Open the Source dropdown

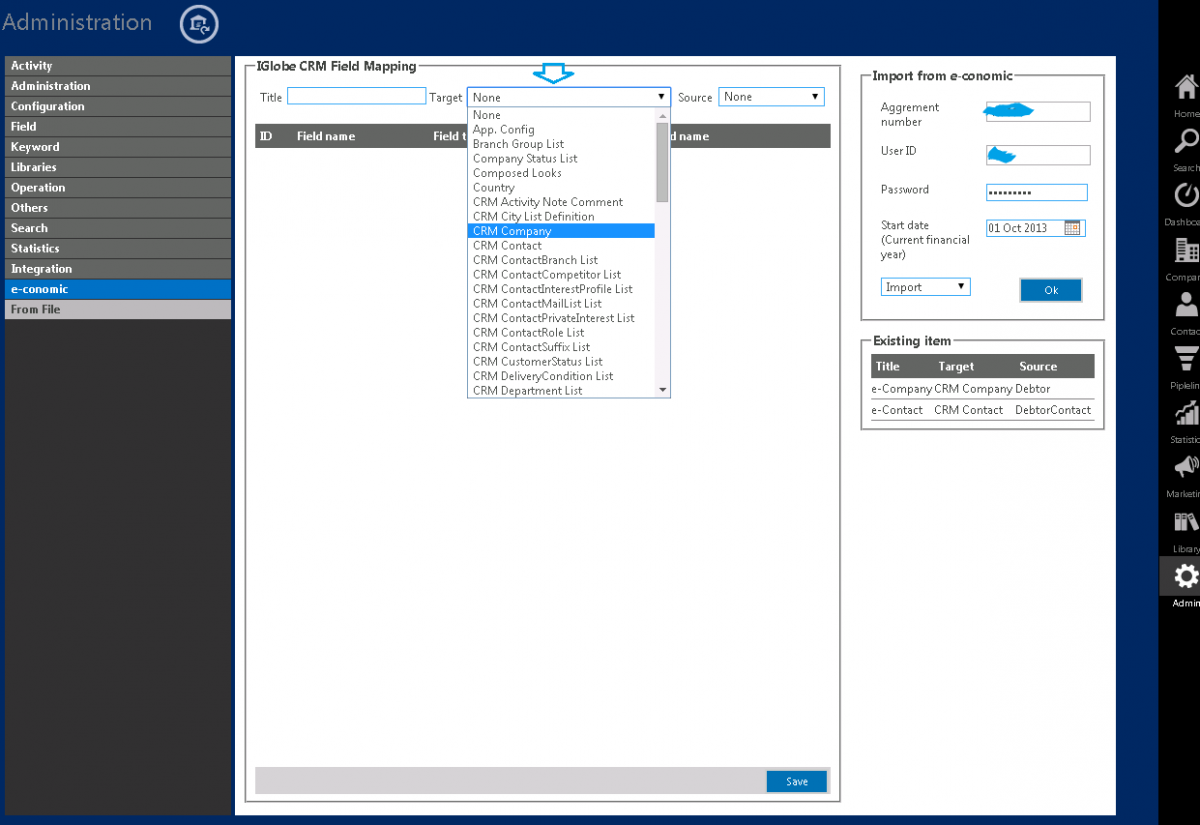(771, 97)
